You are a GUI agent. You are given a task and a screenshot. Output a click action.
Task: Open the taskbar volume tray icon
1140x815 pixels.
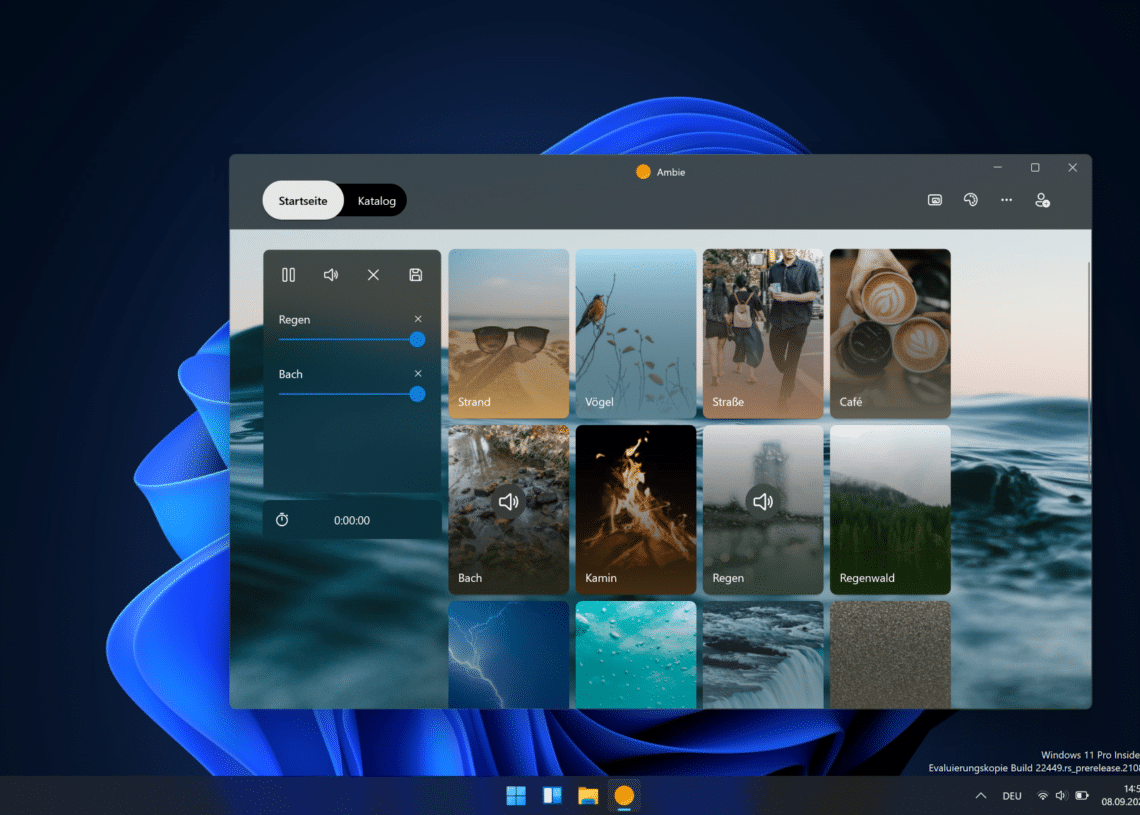(x=1061, y=796)
